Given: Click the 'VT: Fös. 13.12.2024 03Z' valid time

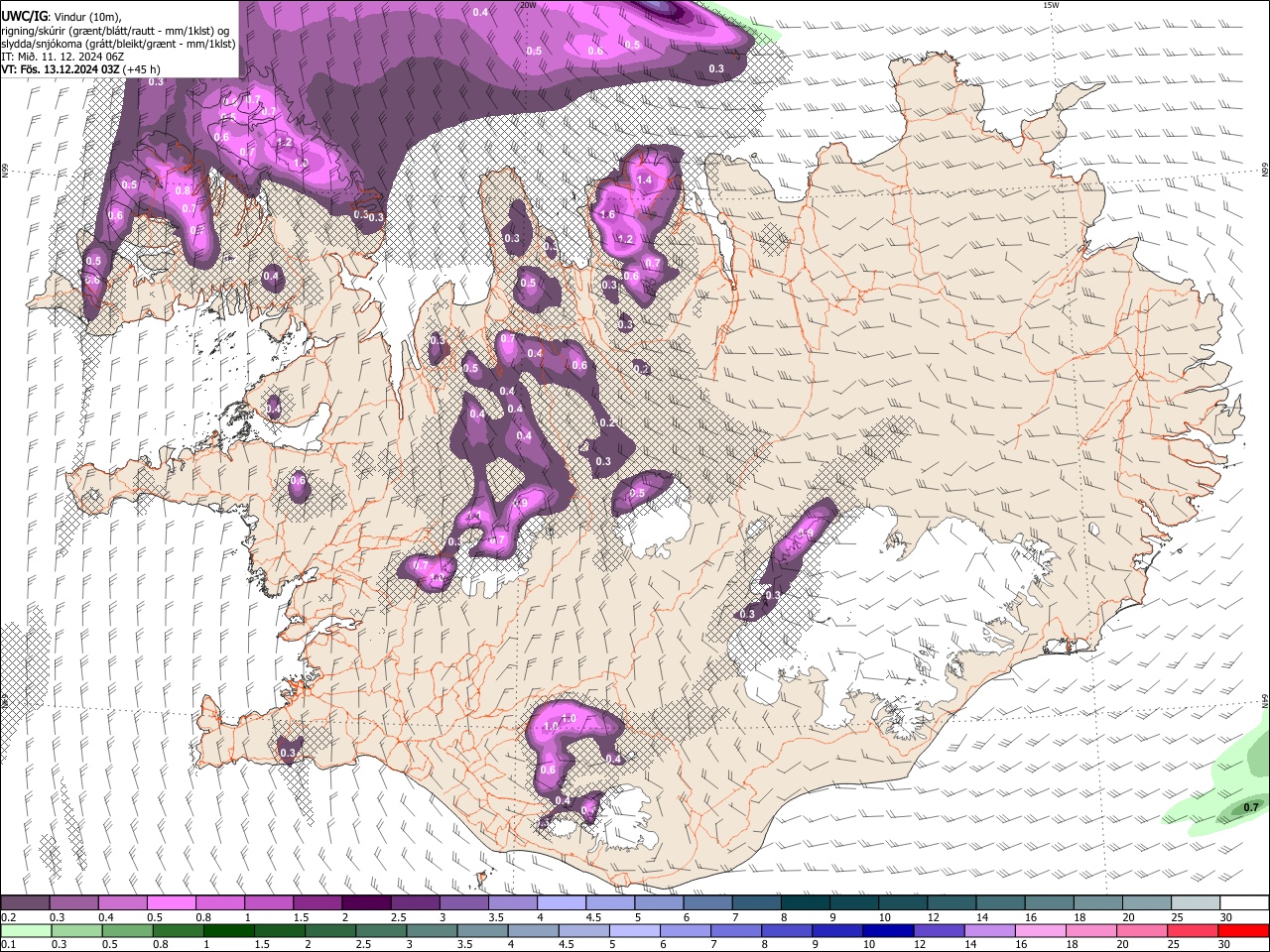Looking at the screenshot, I should coord(61,69).
